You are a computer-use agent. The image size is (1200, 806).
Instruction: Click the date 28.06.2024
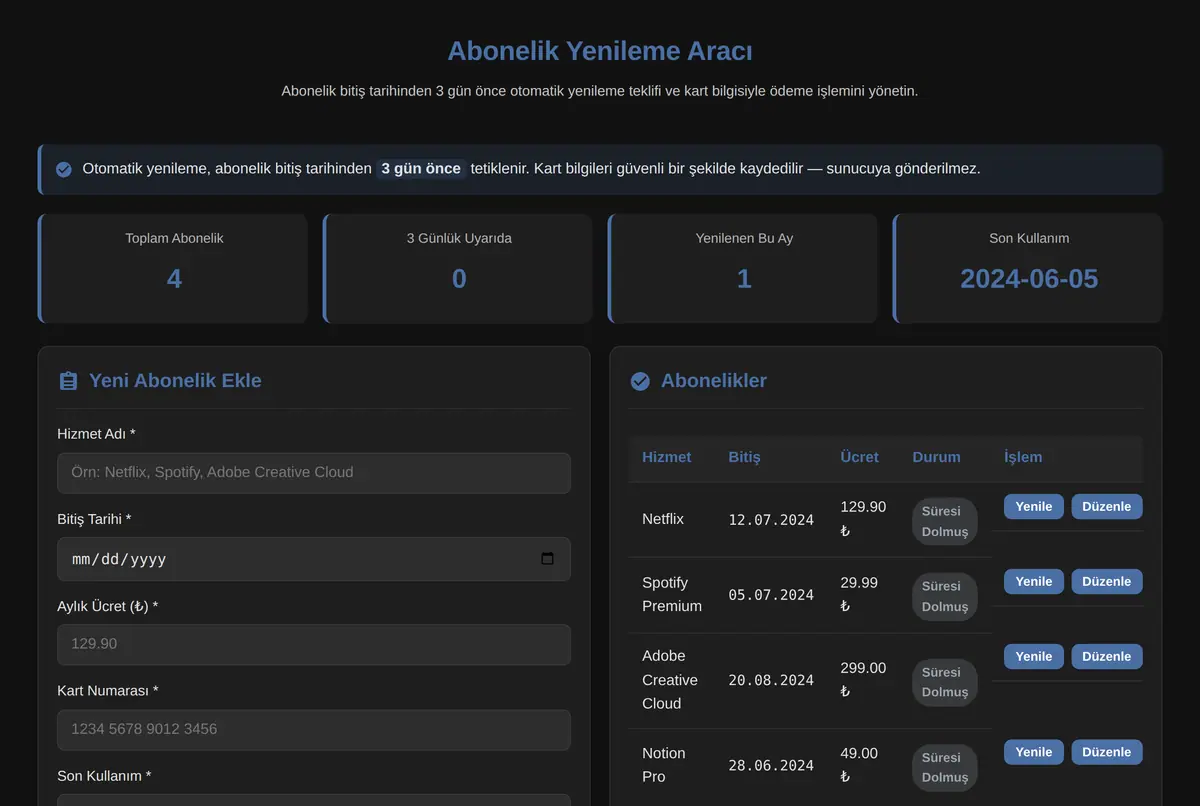click(x=771, y=766)
